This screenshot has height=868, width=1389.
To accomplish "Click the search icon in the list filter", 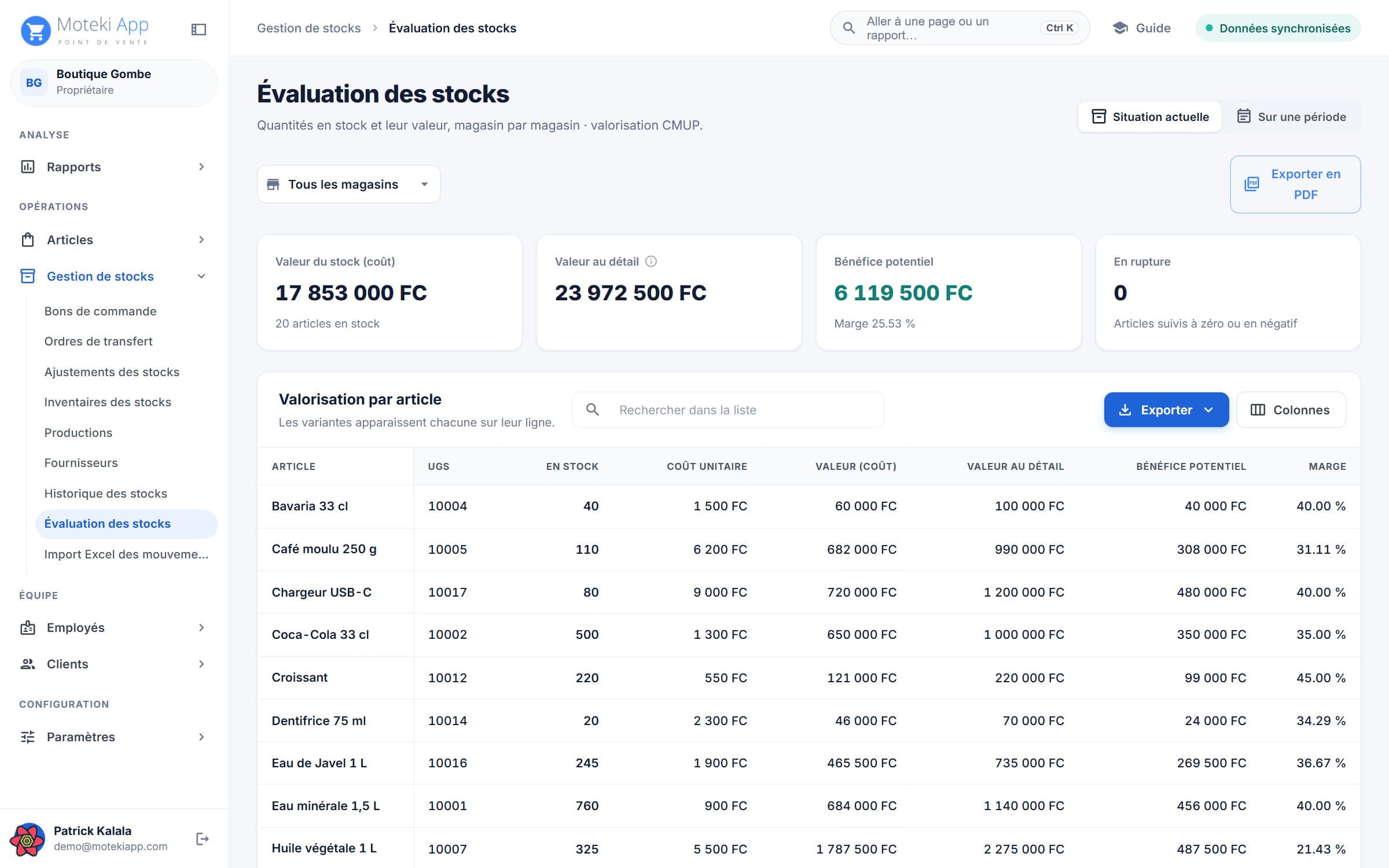I will click(x=592, y=410).
